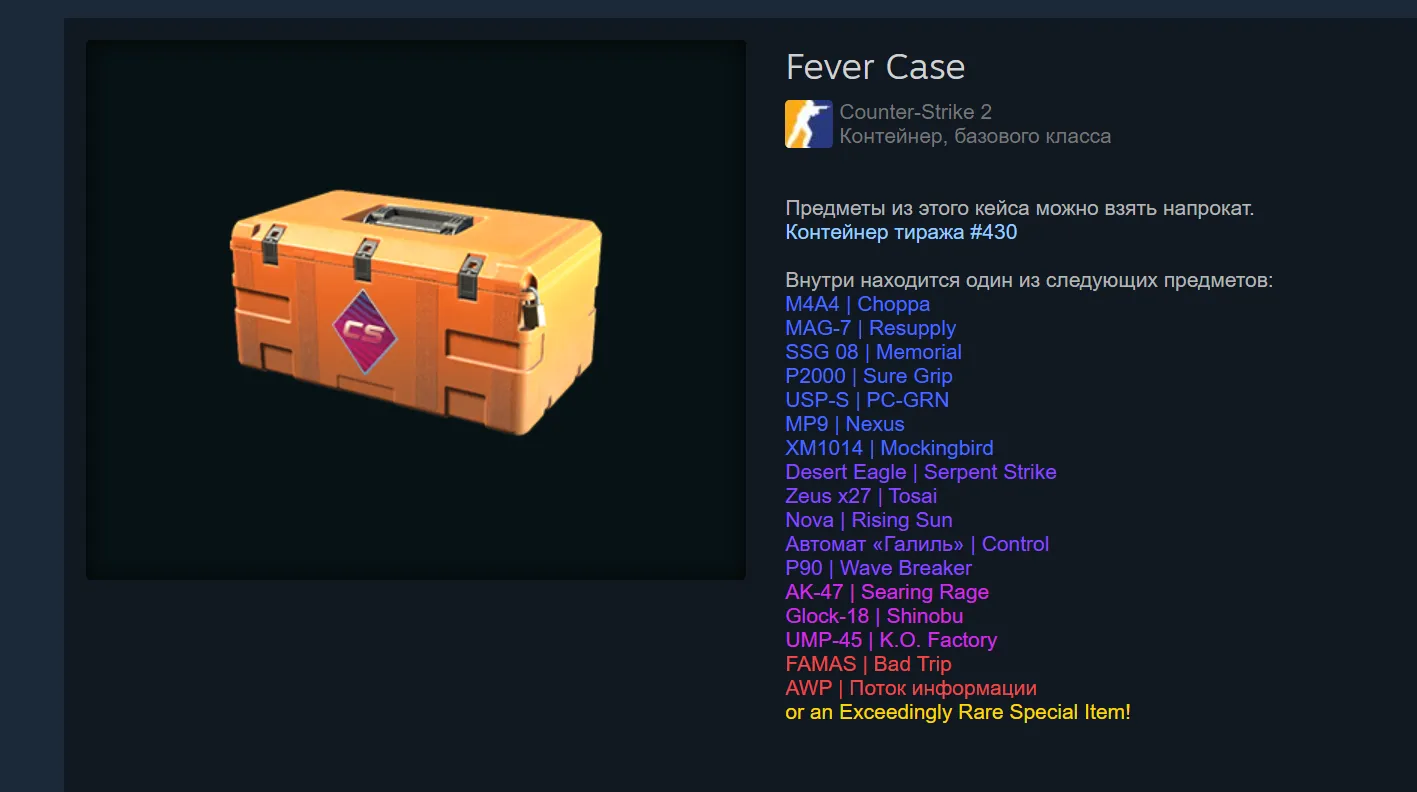Select AK-47 | Searing Rage
This screenshot has width=1417, height=792.
coord(887,592)
